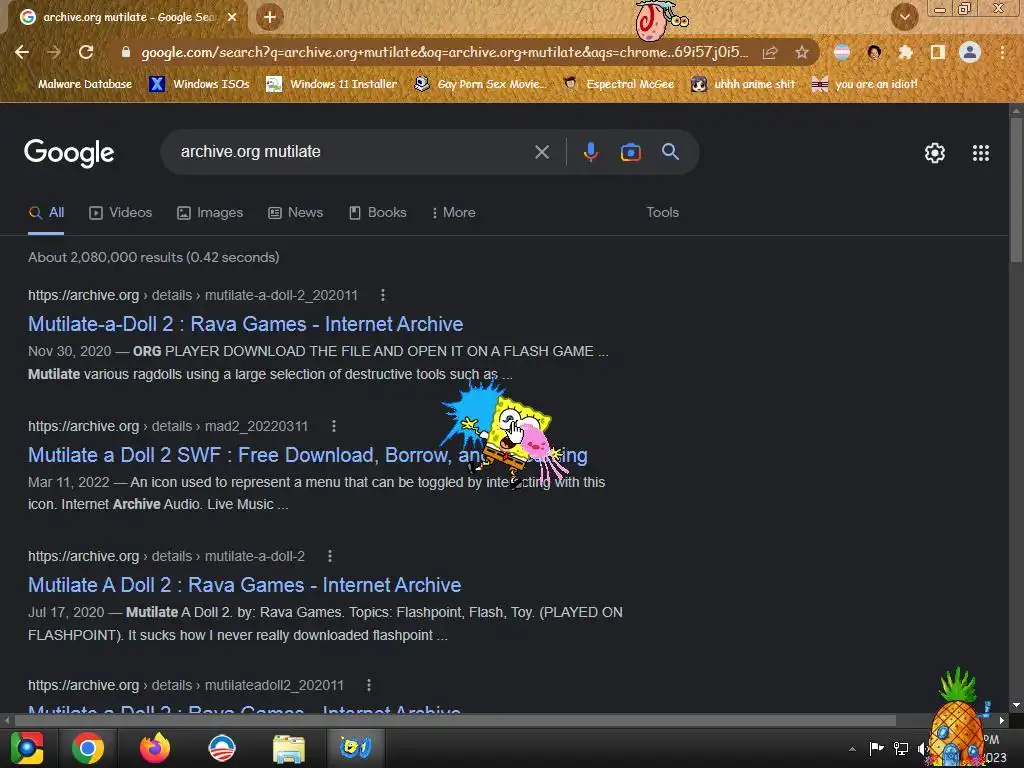Click the horizontal scrollbar thumb
The height and width of the screenshot is (768, 1024).
point(455,720)
